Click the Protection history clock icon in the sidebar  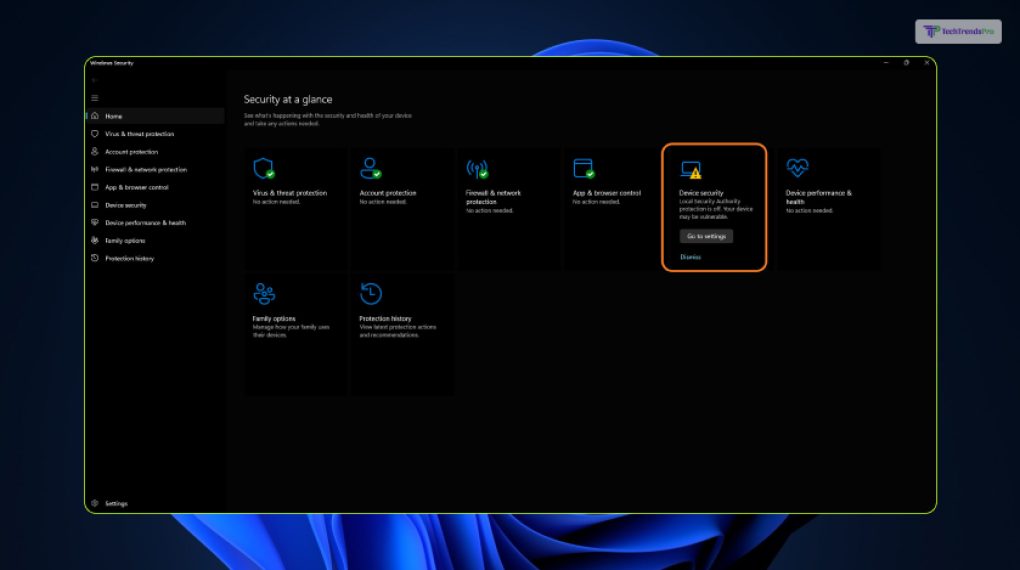coord(95,258)
